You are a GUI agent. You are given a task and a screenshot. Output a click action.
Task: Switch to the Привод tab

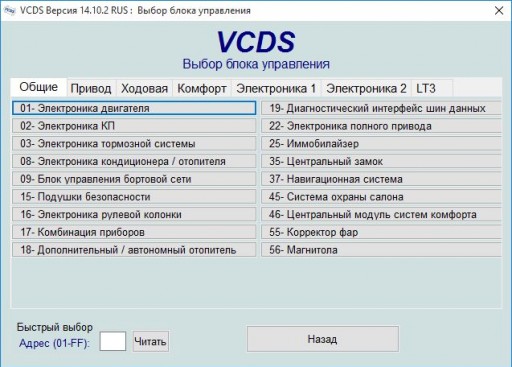click(x=91, y=89)
